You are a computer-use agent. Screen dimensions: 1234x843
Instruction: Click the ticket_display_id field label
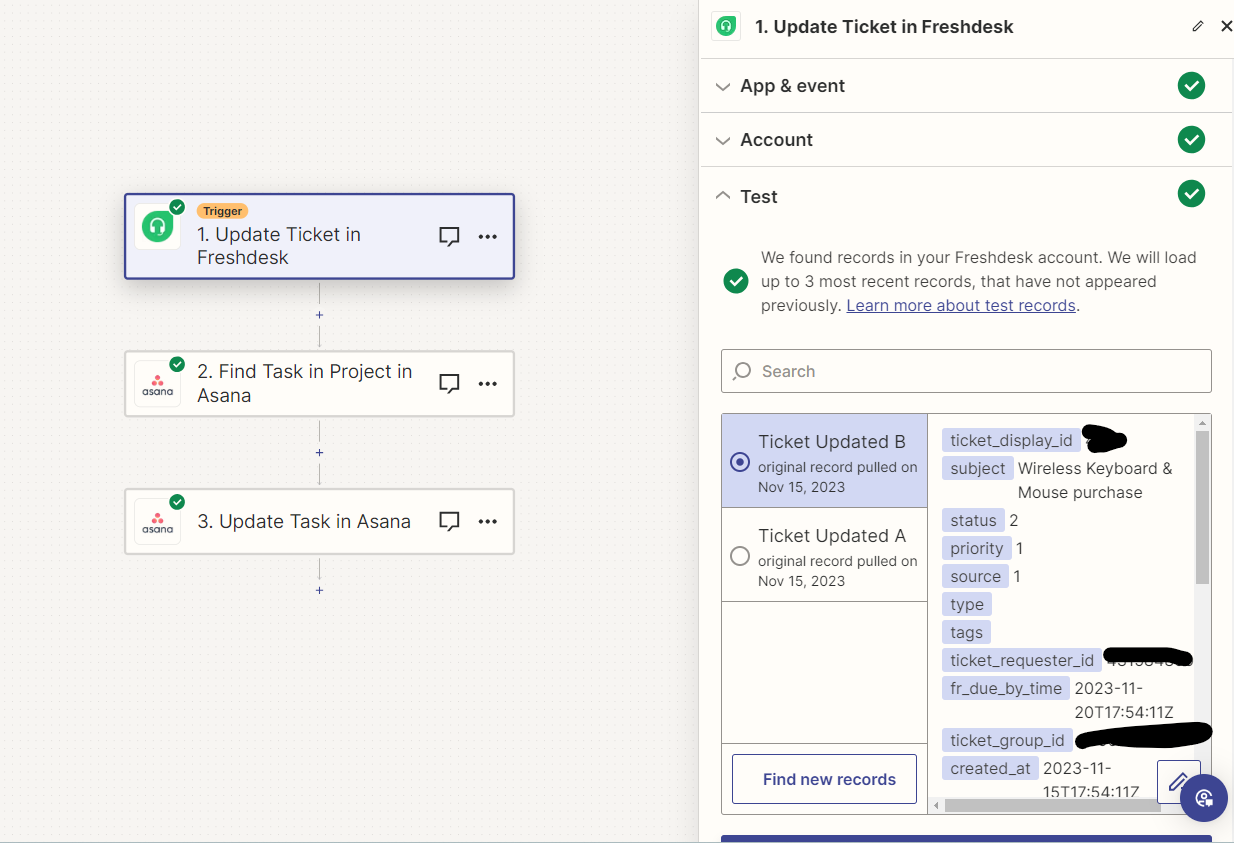tap(1011, 440)
